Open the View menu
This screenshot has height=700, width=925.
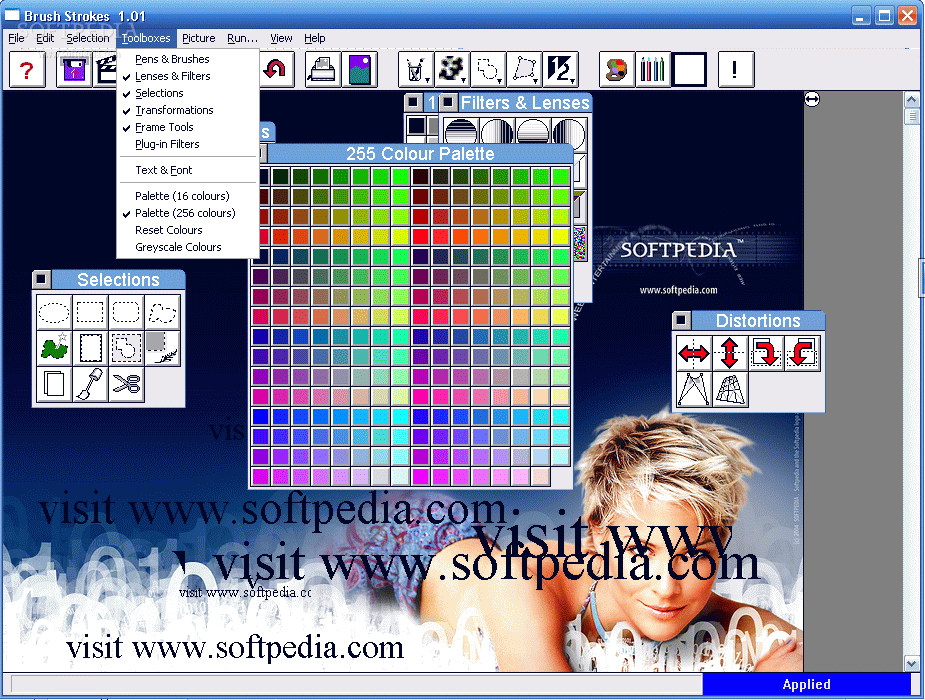pos(281,38)
